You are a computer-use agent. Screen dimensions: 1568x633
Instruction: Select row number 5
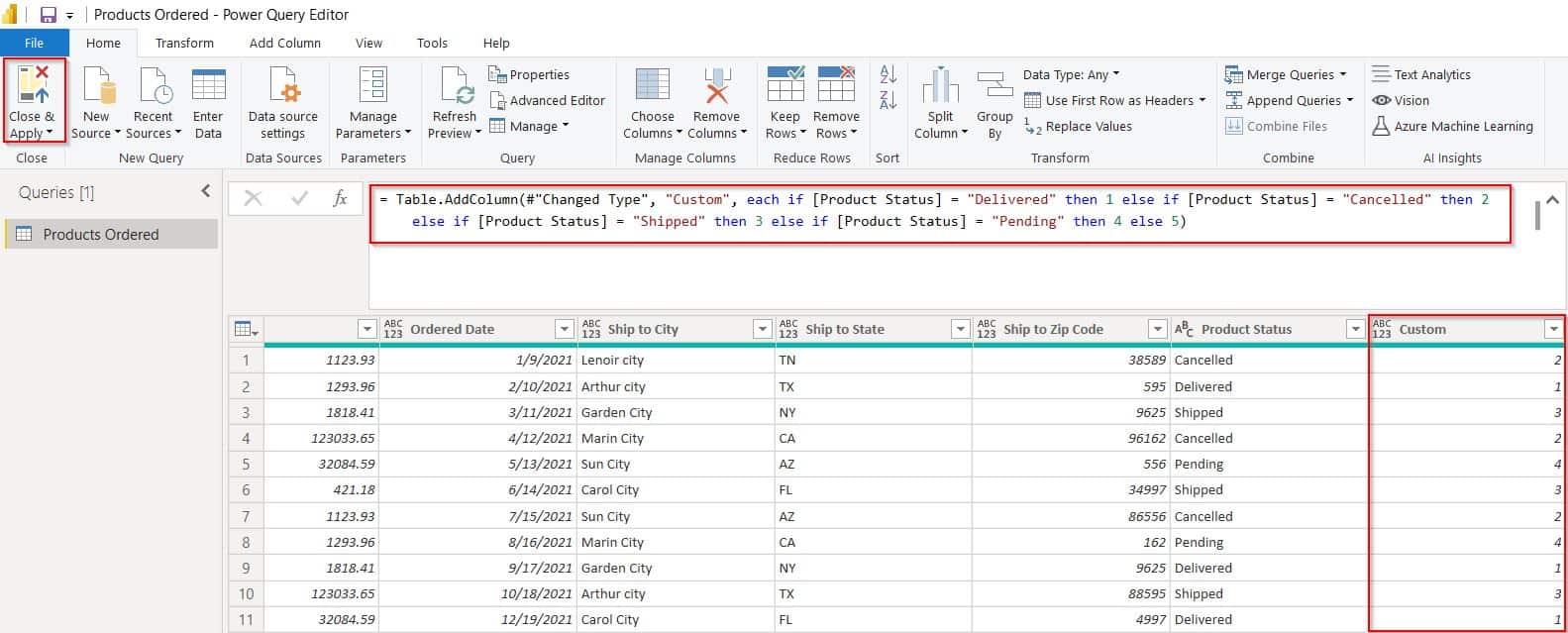click(246, 464)
